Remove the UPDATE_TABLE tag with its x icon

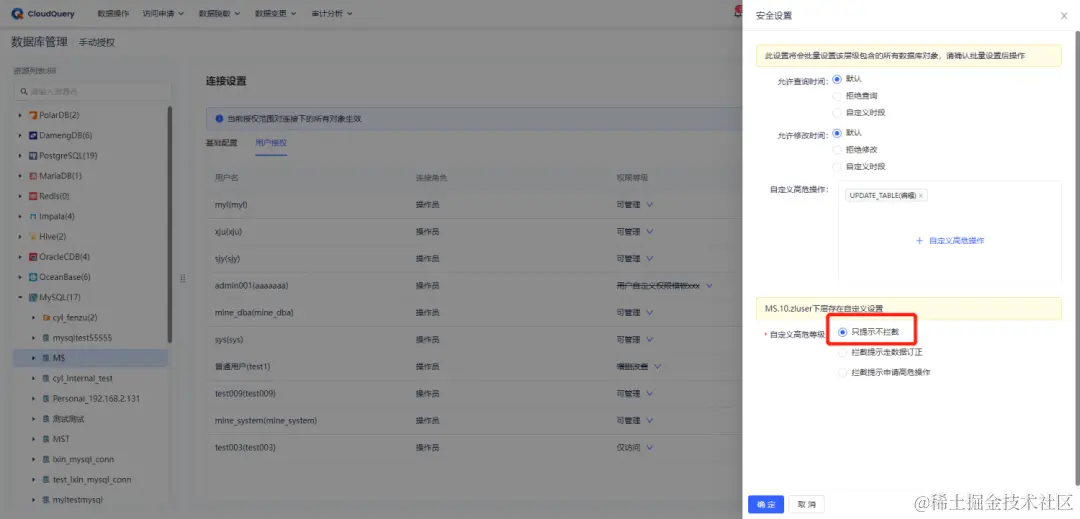tap(920, 195)
